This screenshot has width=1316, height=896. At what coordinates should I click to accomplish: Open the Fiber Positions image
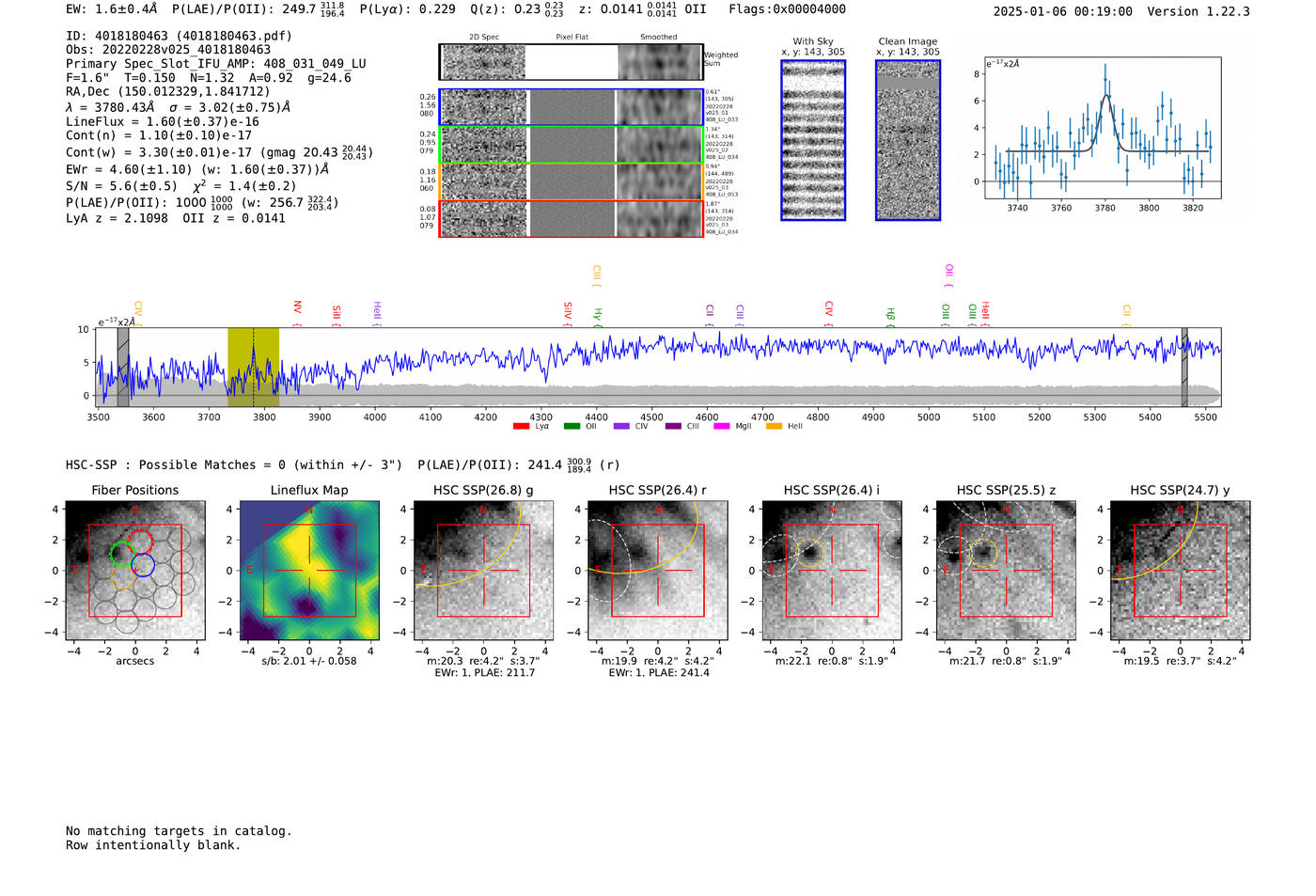pyautogui.click(x=135, y=571)
